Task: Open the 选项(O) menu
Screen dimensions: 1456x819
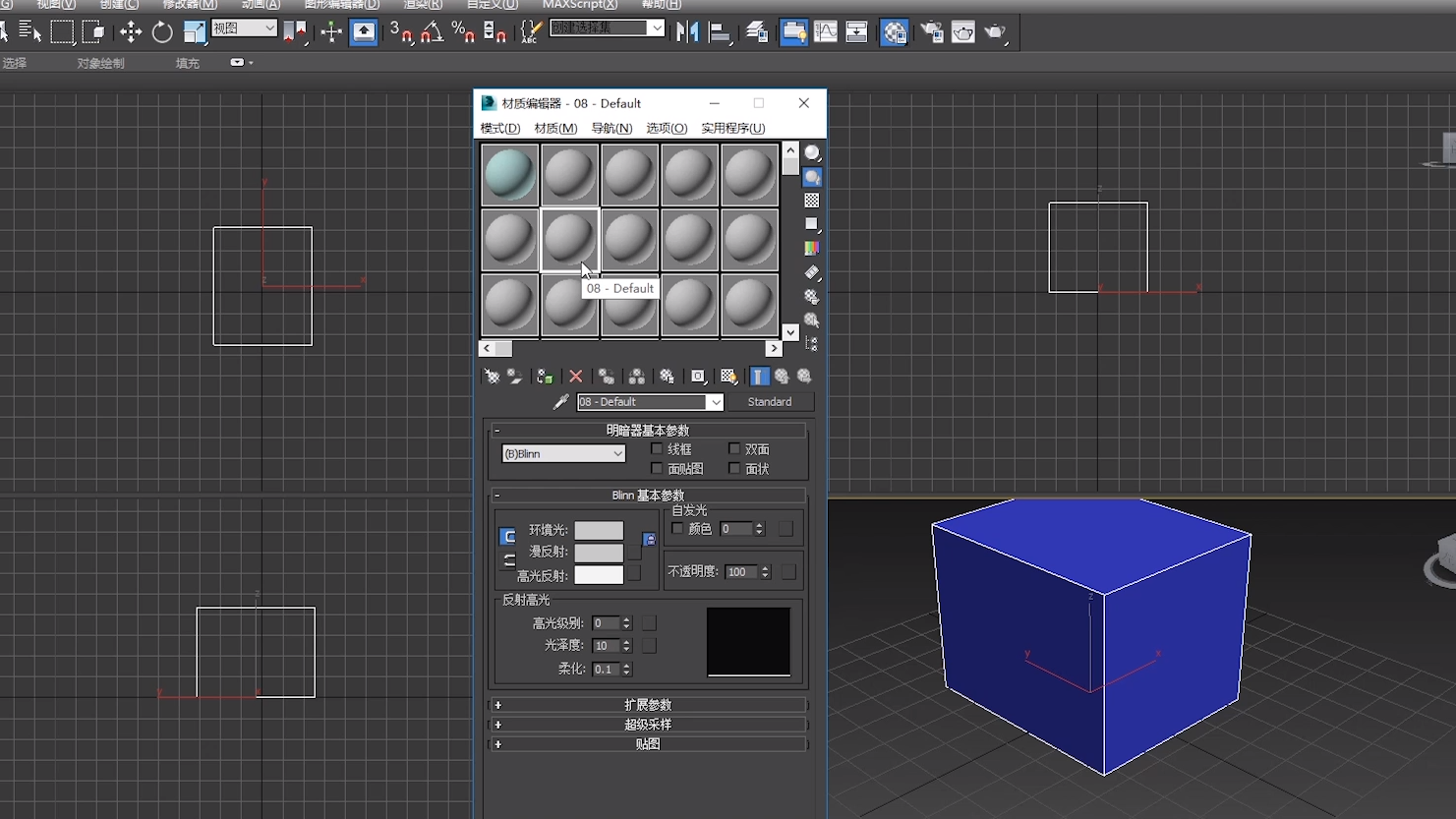Action: pos(667,129)
